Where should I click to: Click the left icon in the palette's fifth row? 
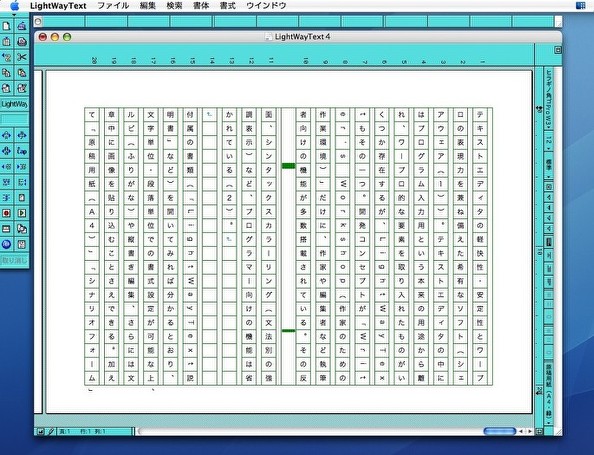tap(6, 88)
